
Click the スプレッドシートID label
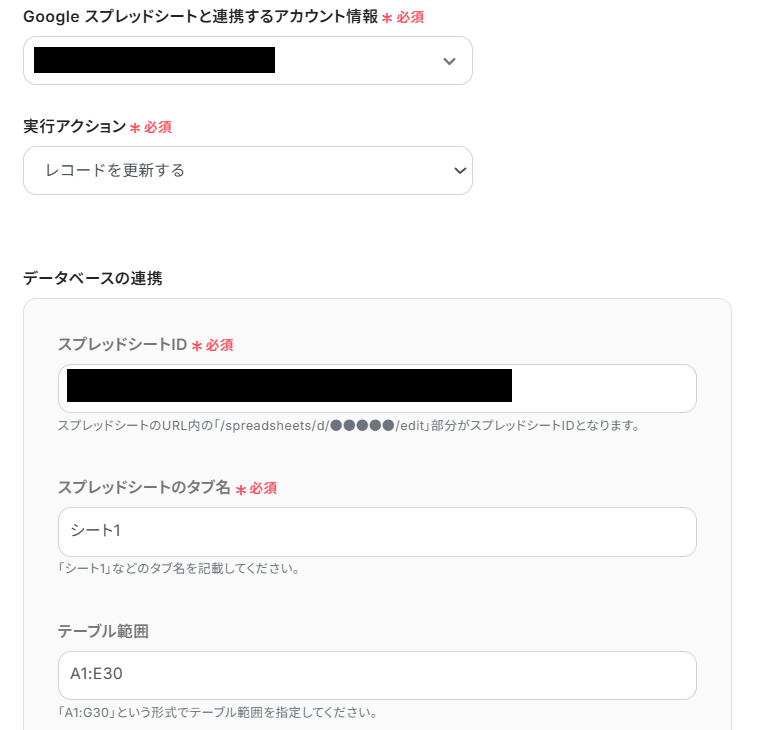[x=122, y=345]
